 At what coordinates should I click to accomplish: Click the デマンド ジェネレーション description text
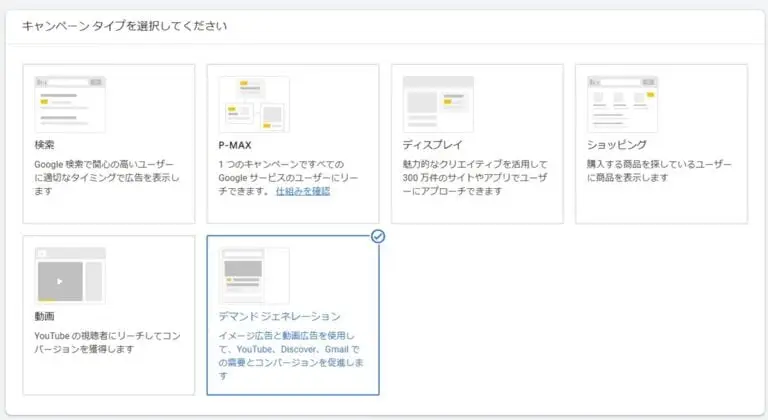[x=291, y=356]
